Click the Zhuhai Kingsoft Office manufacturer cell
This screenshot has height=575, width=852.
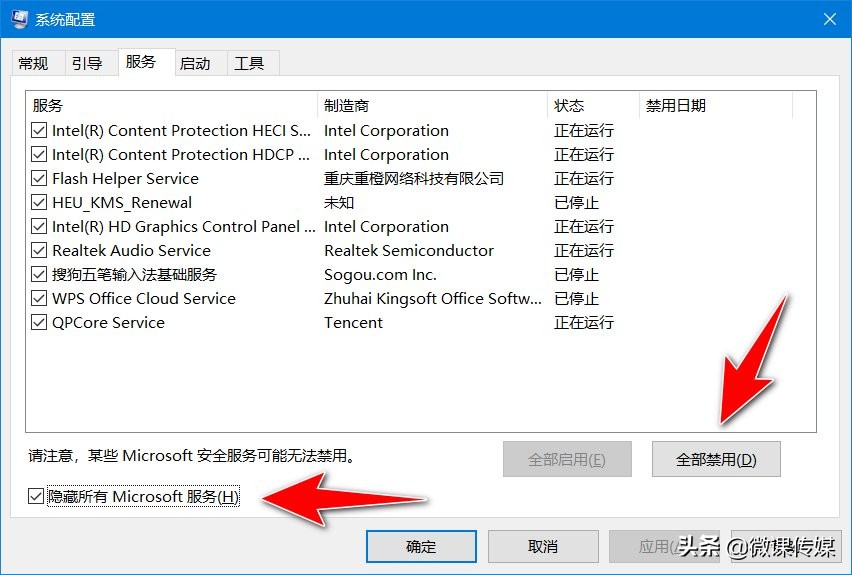pyautogui.click(x=433, y=298)
